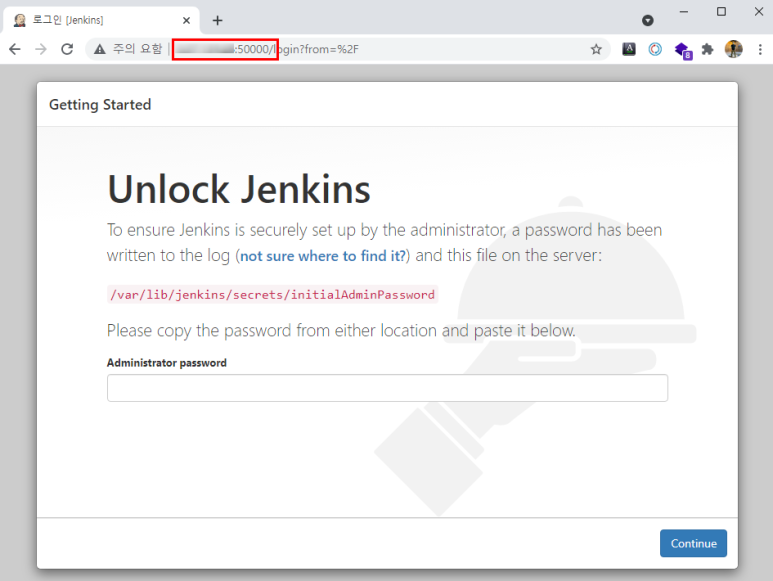Click the Unlock Jenkins heading

(239, 190)
